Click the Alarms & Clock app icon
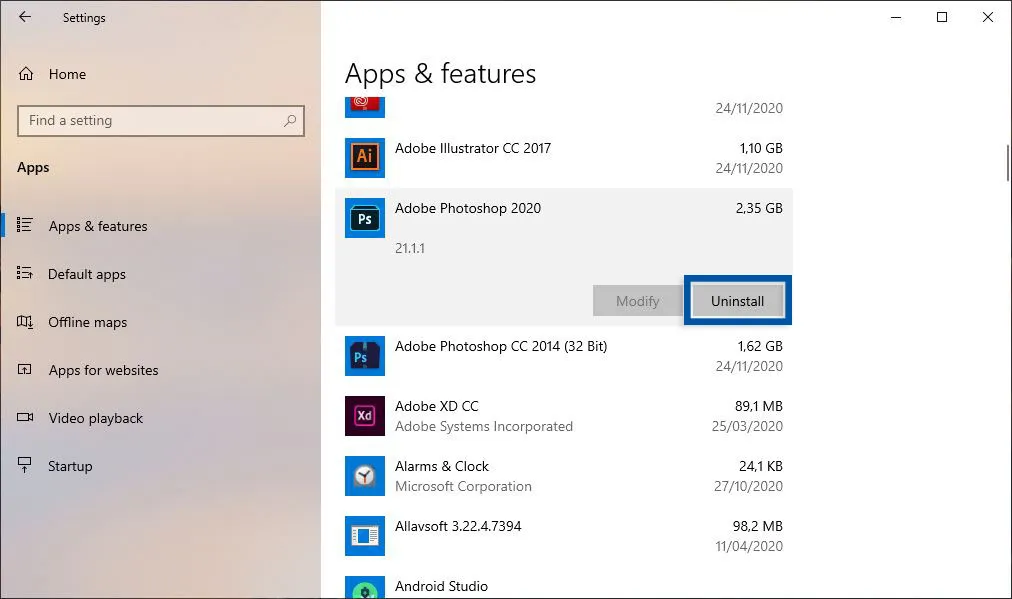This screenshot has height=599, width=1012. click(x=364, y=476)
